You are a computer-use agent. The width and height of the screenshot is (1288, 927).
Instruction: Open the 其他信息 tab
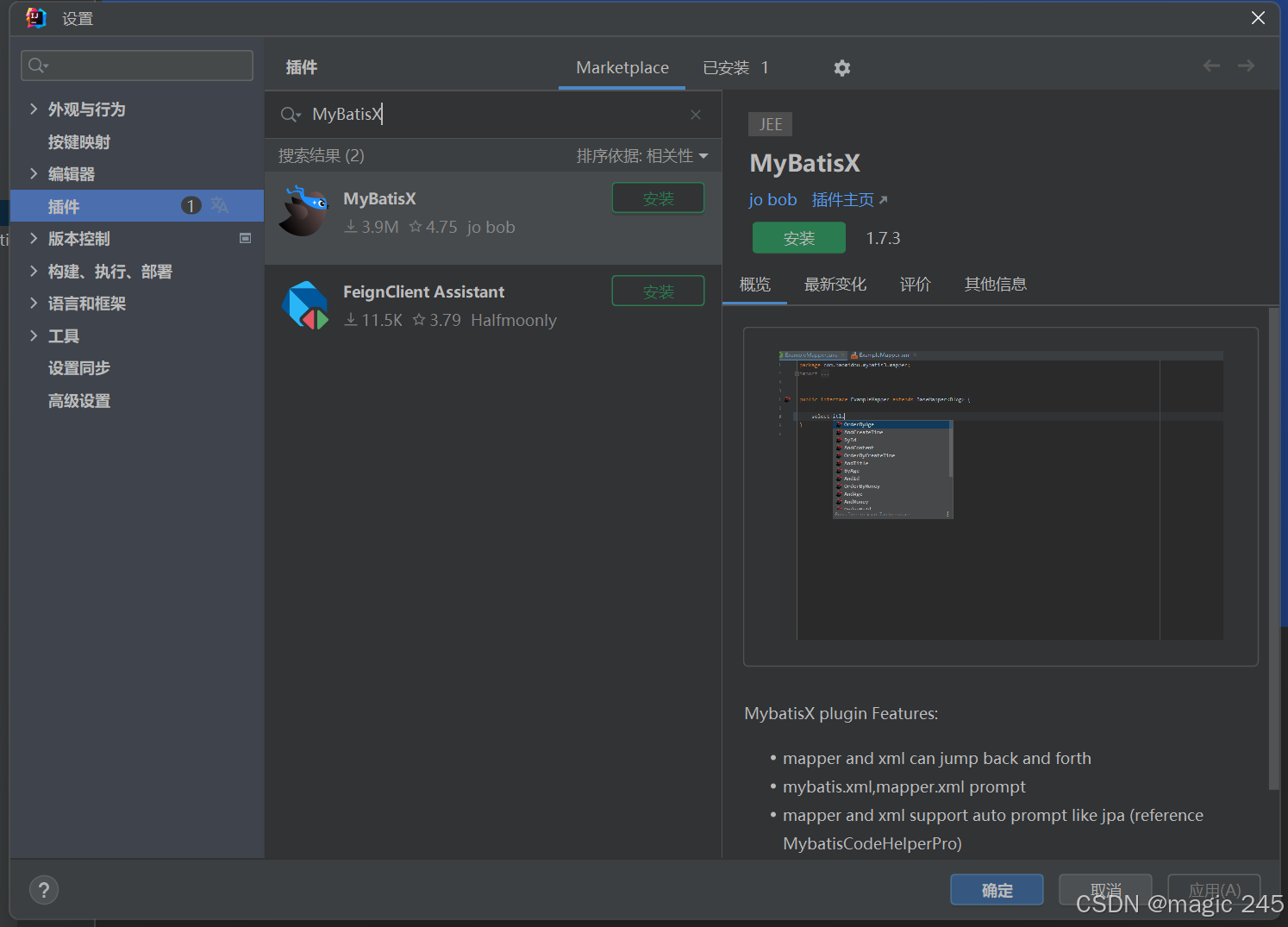click(x=996, y=285)
